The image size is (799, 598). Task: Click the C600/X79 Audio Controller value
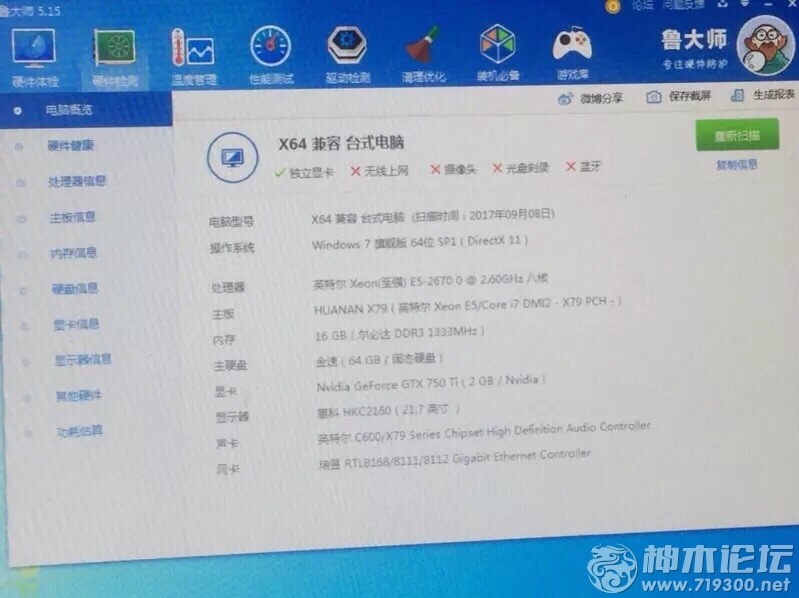[484, 432]
